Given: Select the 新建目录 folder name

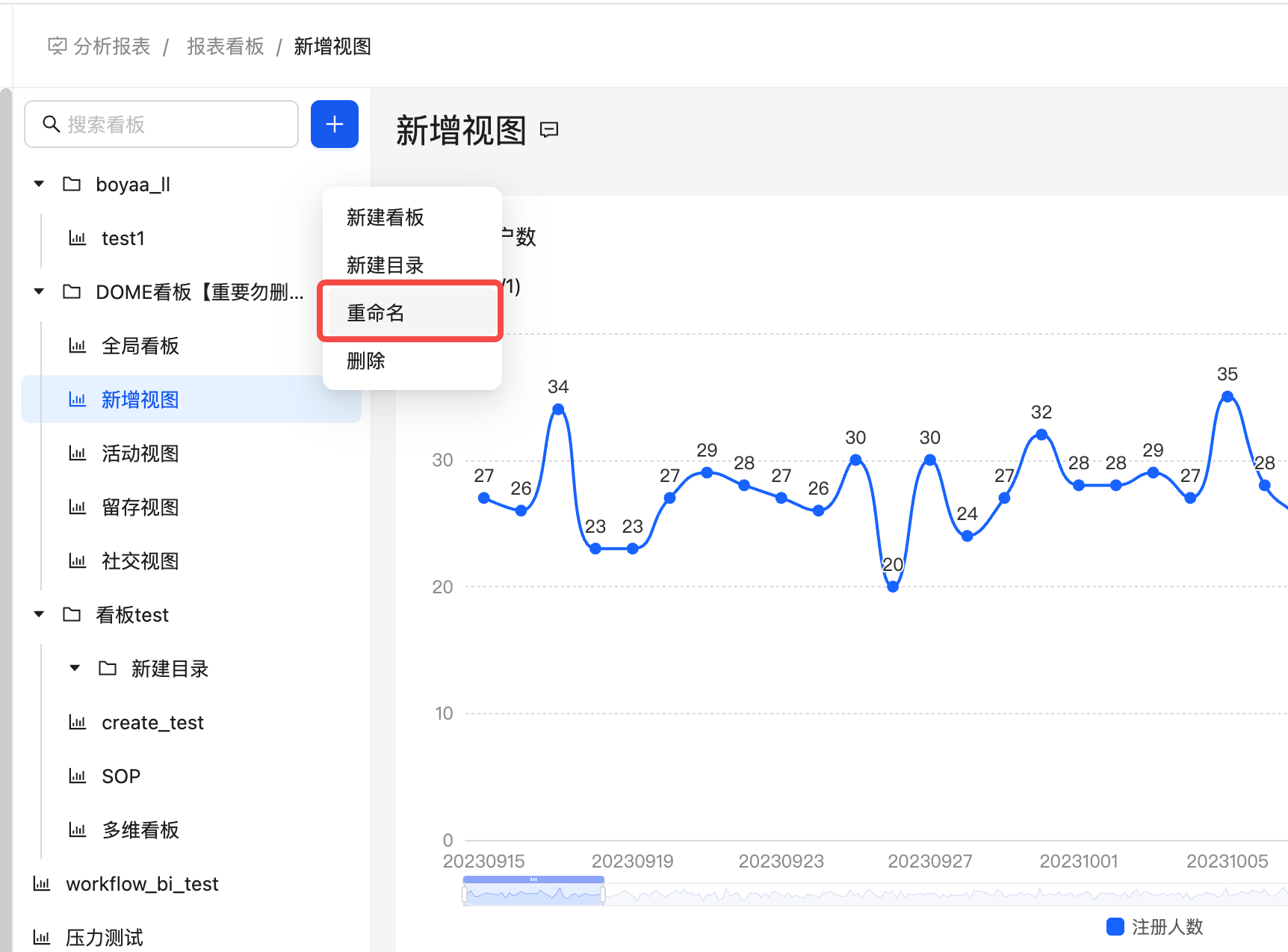Looking at the screenshot, I should 170,669.
